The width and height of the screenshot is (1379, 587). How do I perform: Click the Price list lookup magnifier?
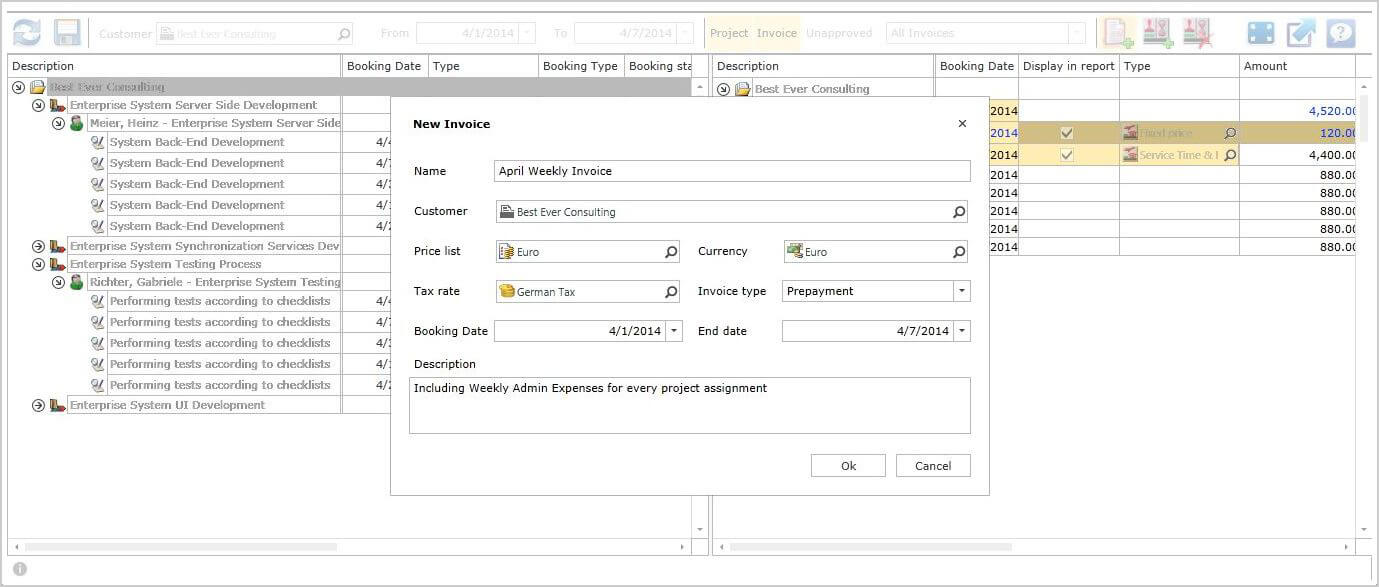click(x=671, y=252)
